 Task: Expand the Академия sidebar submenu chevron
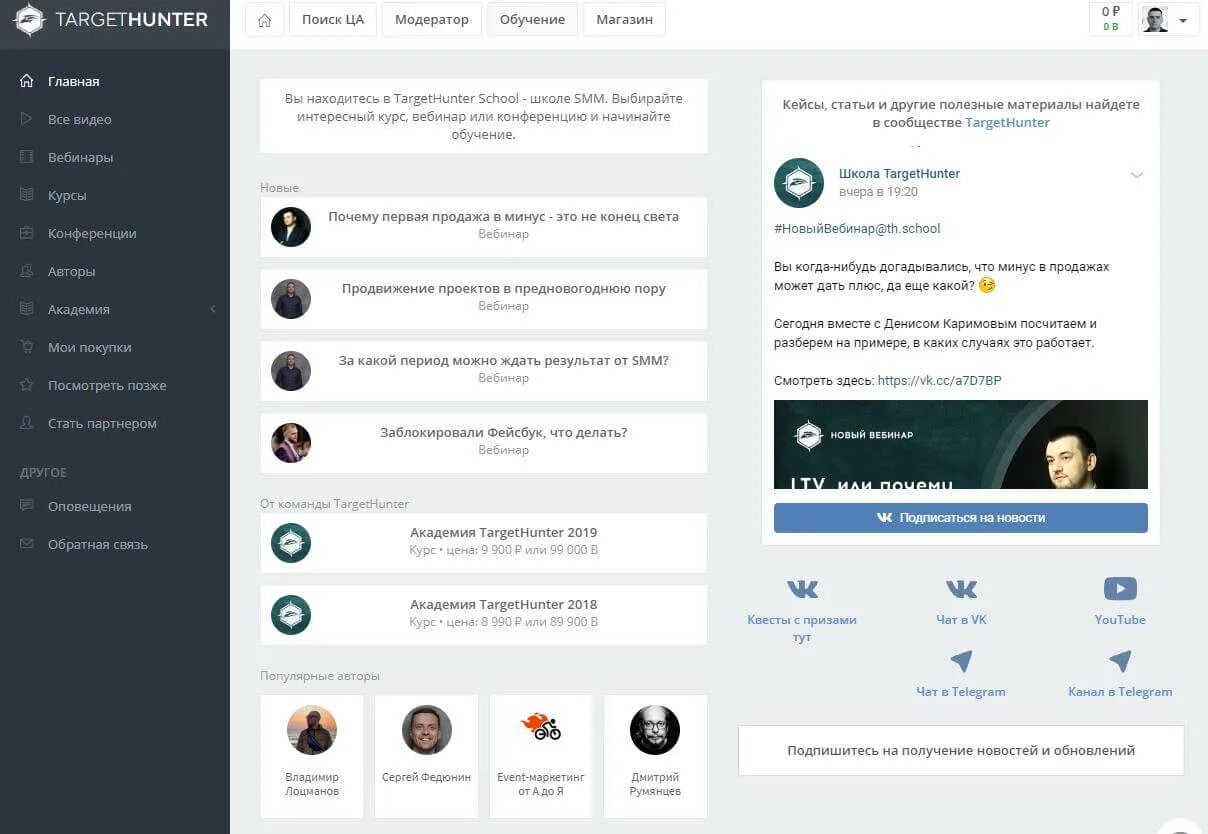click(213, 309)
